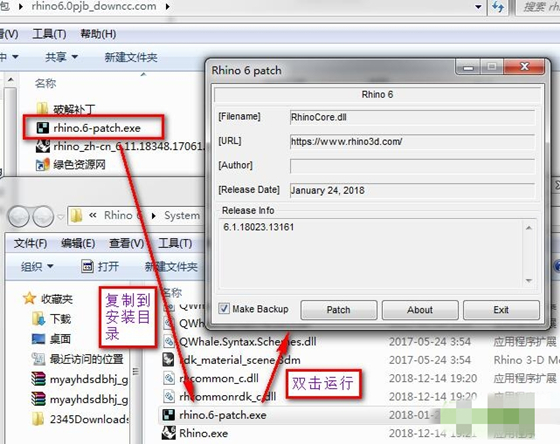560x444 pixels.
Task: Click the Release Info scrollbar down arrow
Action: [529, 281]
